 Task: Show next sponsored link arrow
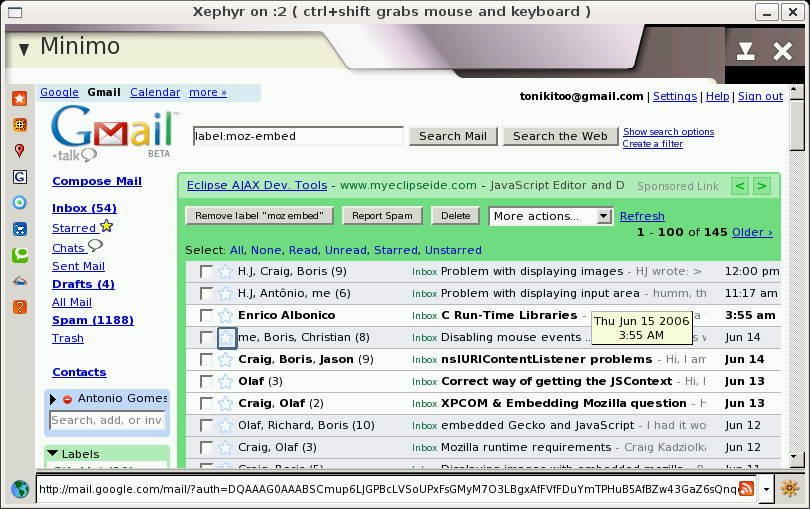(x=762, y=186)
